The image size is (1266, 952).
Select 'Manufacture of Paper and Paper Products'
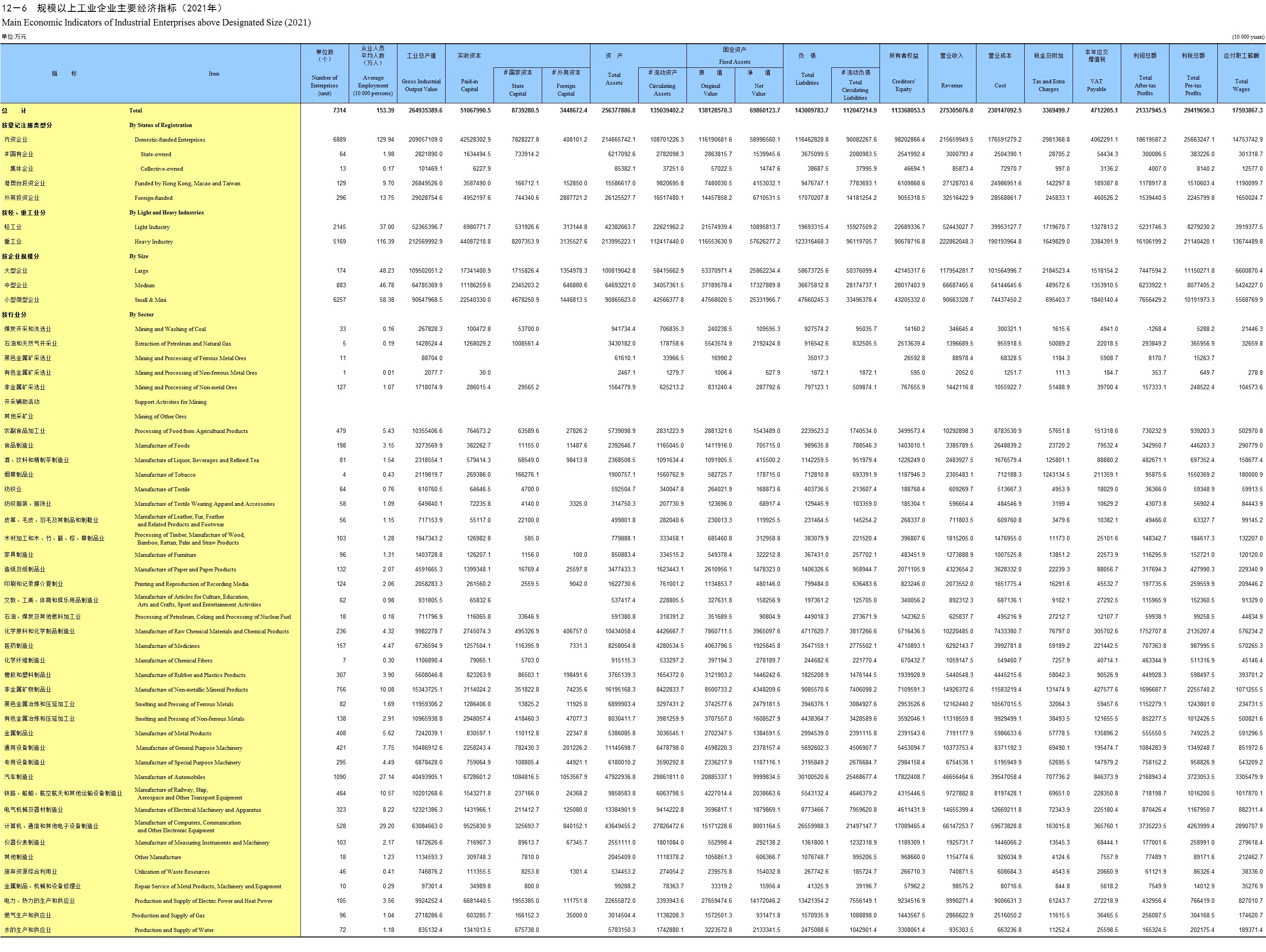185,570
